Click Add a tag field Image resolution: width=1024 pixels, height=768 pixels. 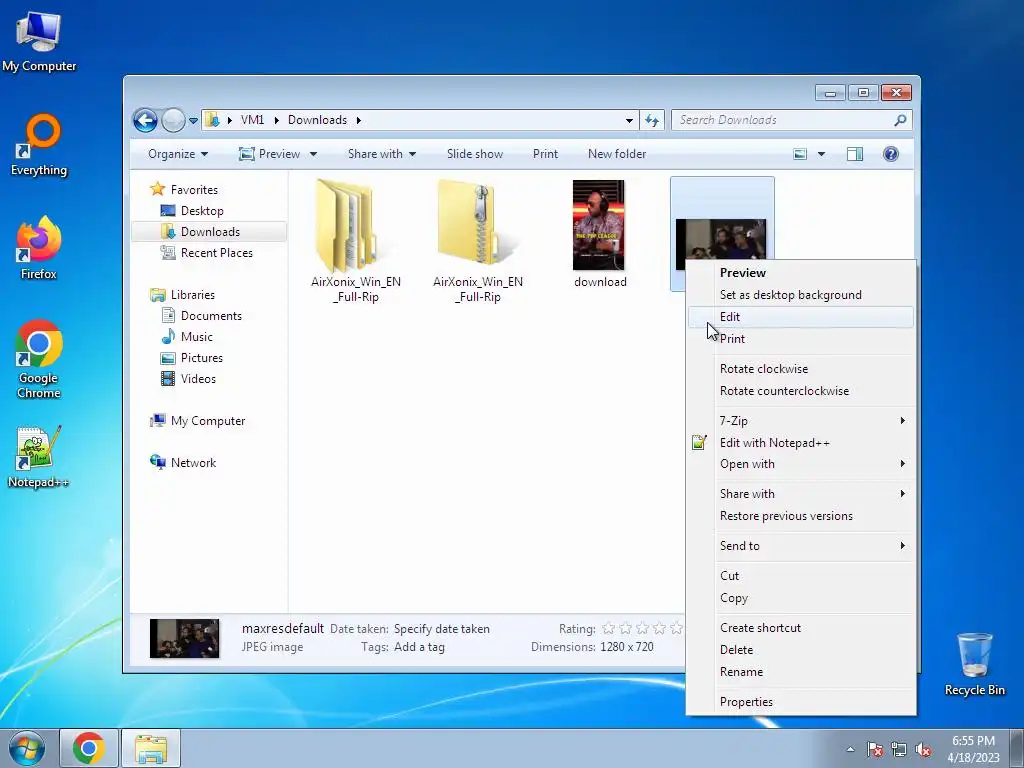tap(419, 647)
